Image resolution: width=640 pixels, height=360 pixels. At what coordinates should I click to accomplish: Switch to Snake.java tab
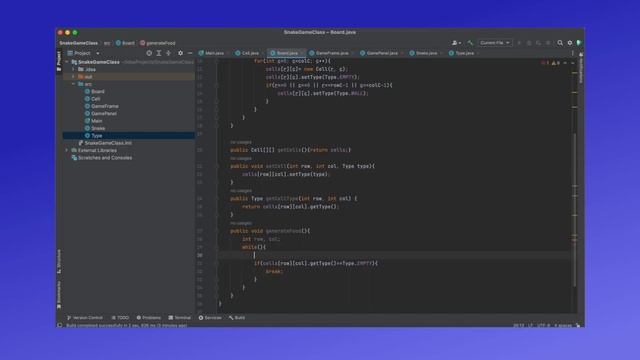click(x=424, y=53)
